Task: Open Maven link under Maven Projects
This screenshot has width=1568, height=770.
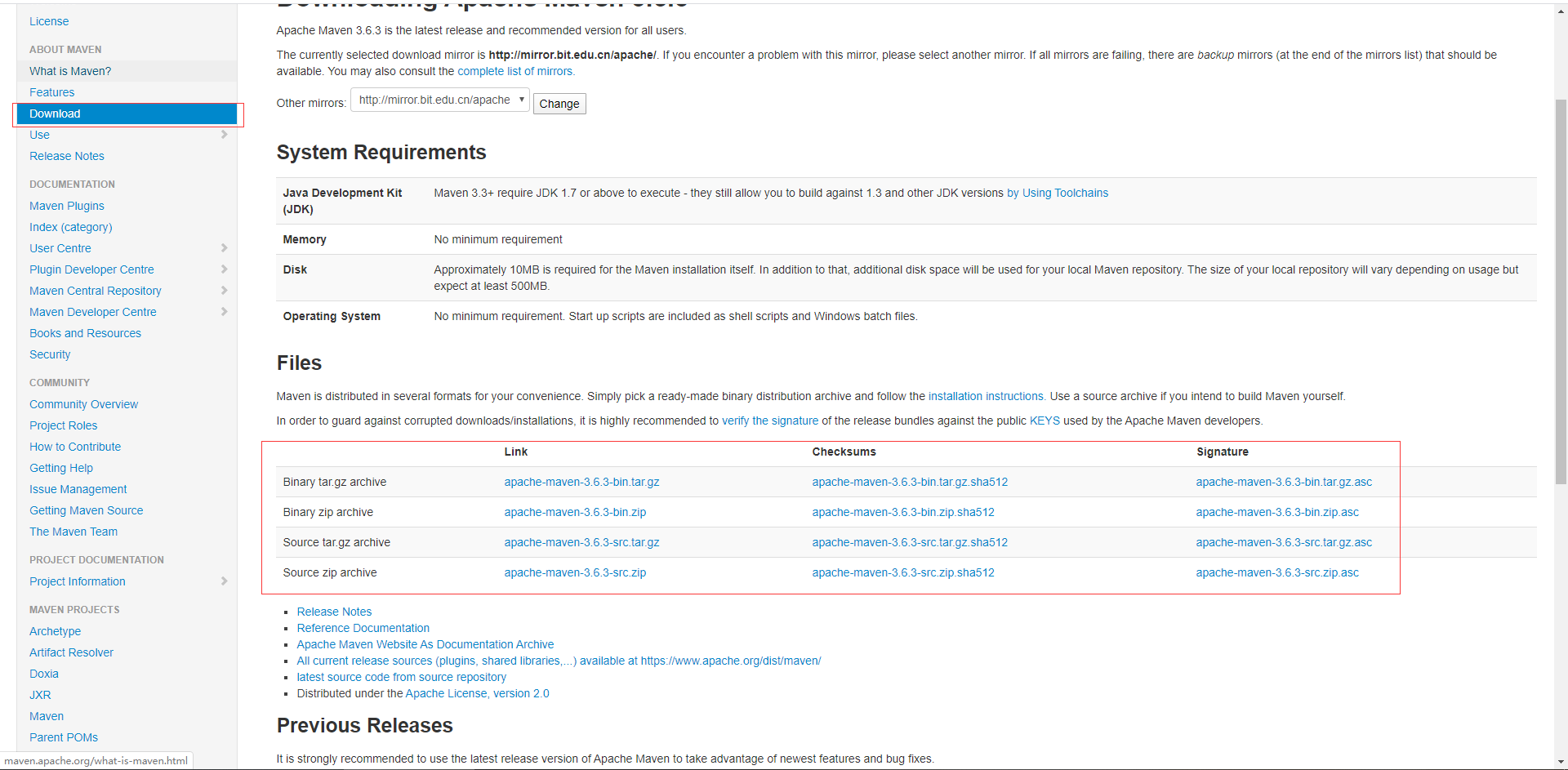Action: (47, 716)
